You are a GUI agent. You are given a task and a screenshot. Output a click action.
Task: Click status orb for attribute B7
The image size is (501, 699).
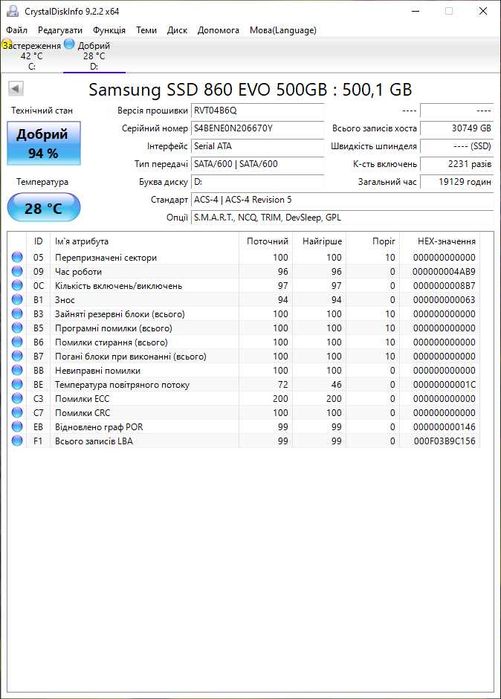pyautogui.click(x=17, y=356)
